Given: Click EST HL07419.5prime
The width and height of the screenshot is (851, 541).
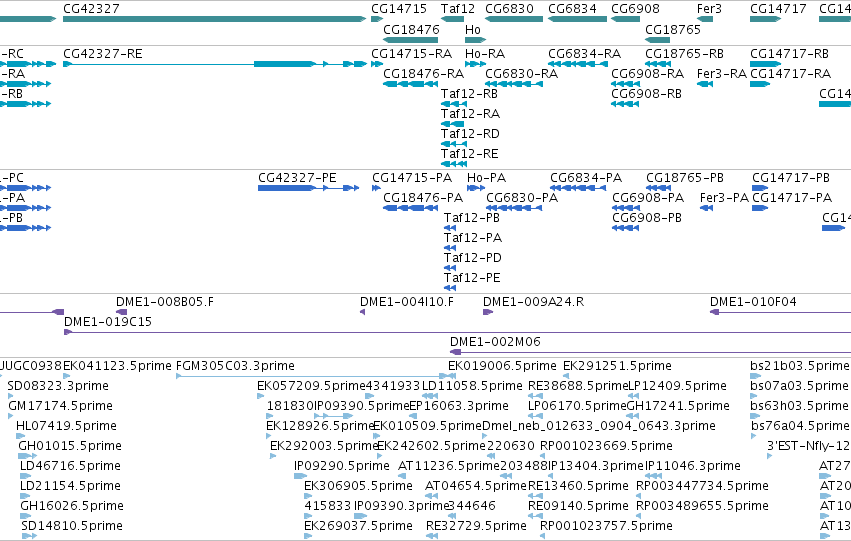Looking at the screenshot, I should point(66,427).
